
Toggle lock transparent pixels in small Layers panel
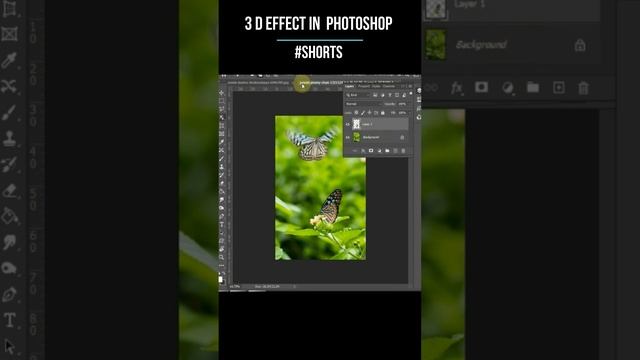coord(356,113)
